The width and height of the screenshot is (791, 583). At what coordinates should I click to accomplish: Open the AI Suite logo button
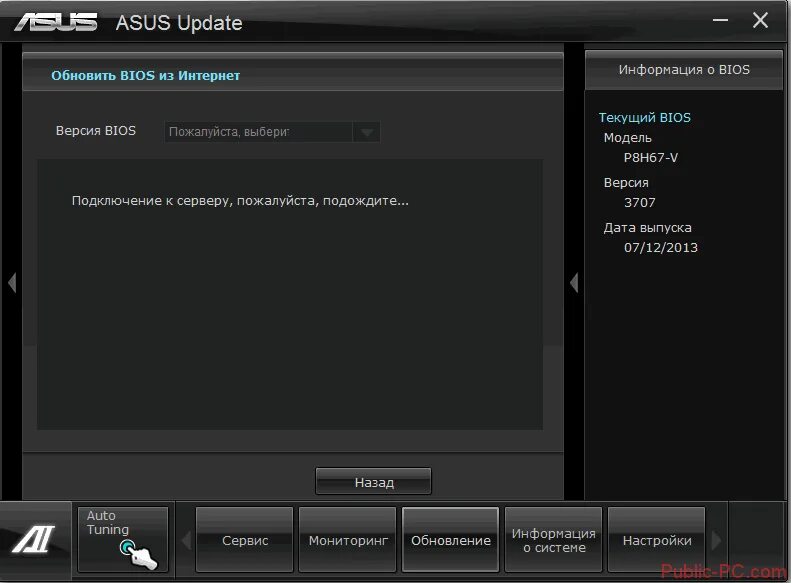tap(34, 539)
